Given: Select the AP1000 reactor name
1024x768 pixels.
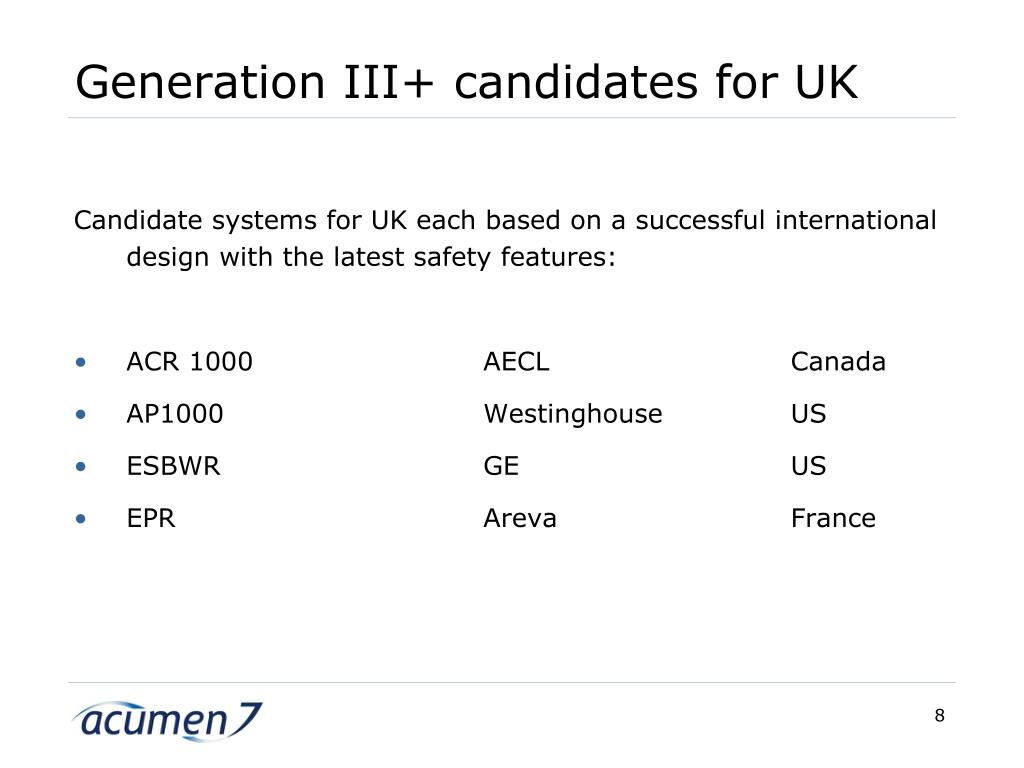Looking at the screenshot, I should coord(175,413).
